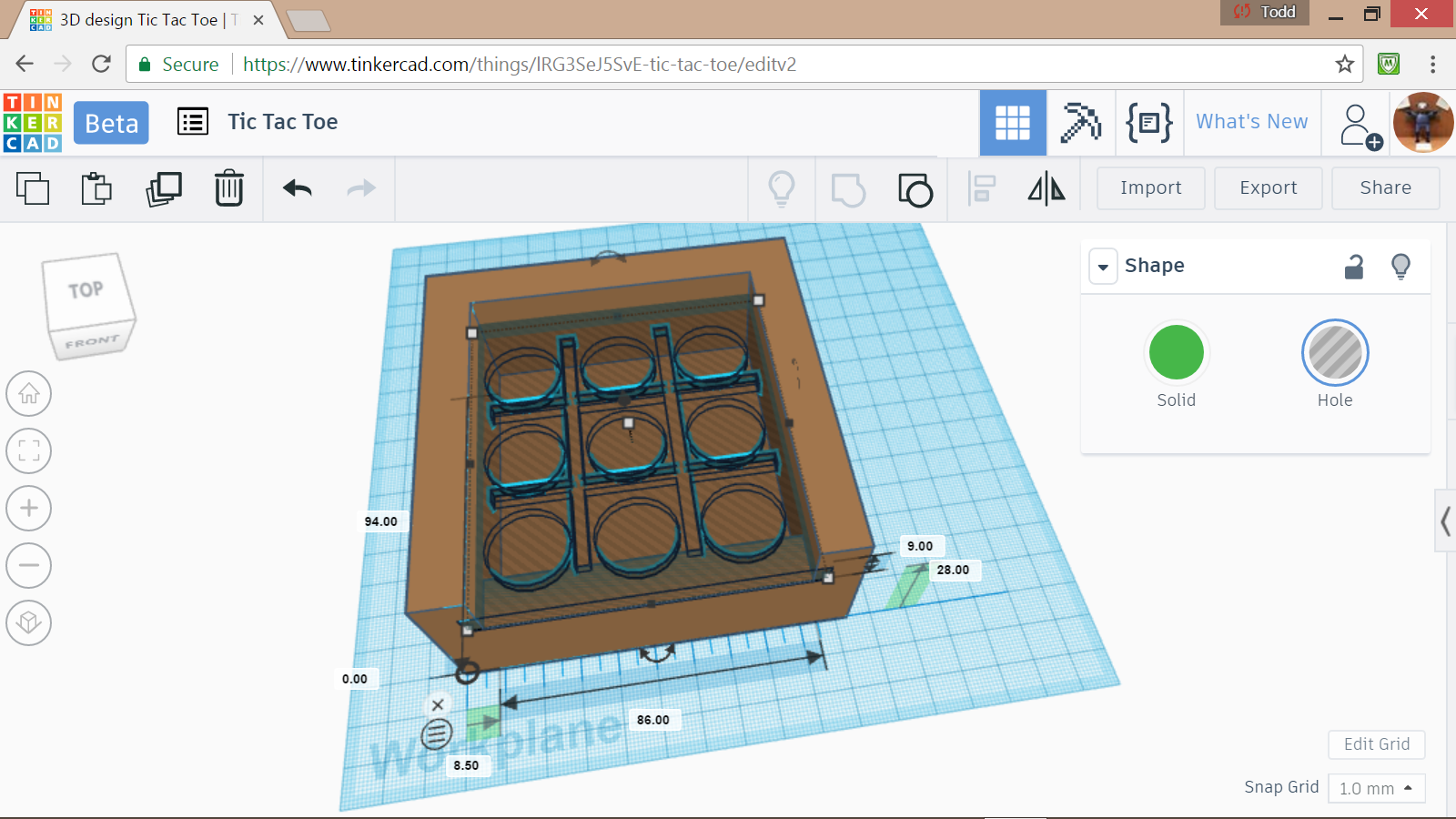The height and width of the screenshot is (819, 1456).
Task: Zoom out with the minus button
Action: 29,565
